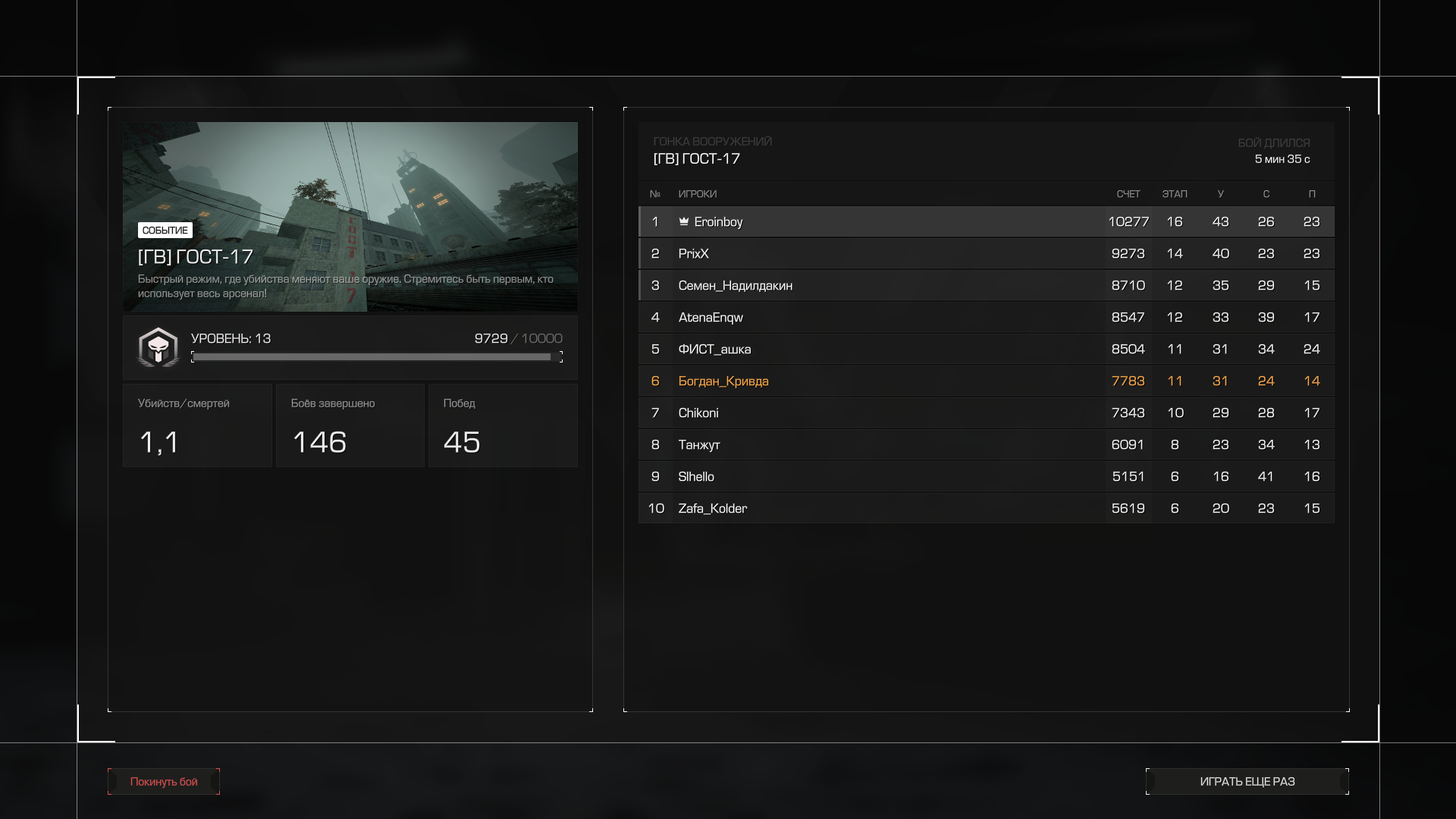Click score 10277 of Eroinboy

click(x=1128, y=221)
